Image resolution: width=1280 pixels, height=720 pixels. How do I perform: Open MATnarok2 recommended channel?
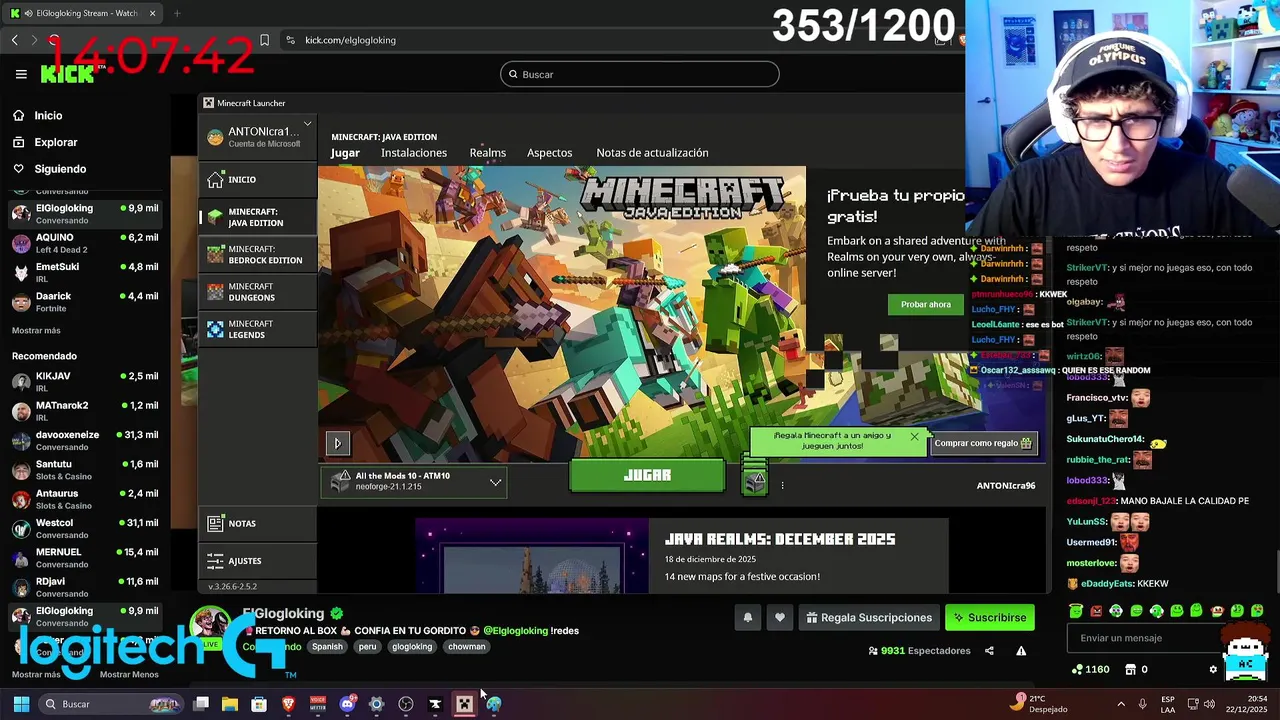[x=85, y=411]
